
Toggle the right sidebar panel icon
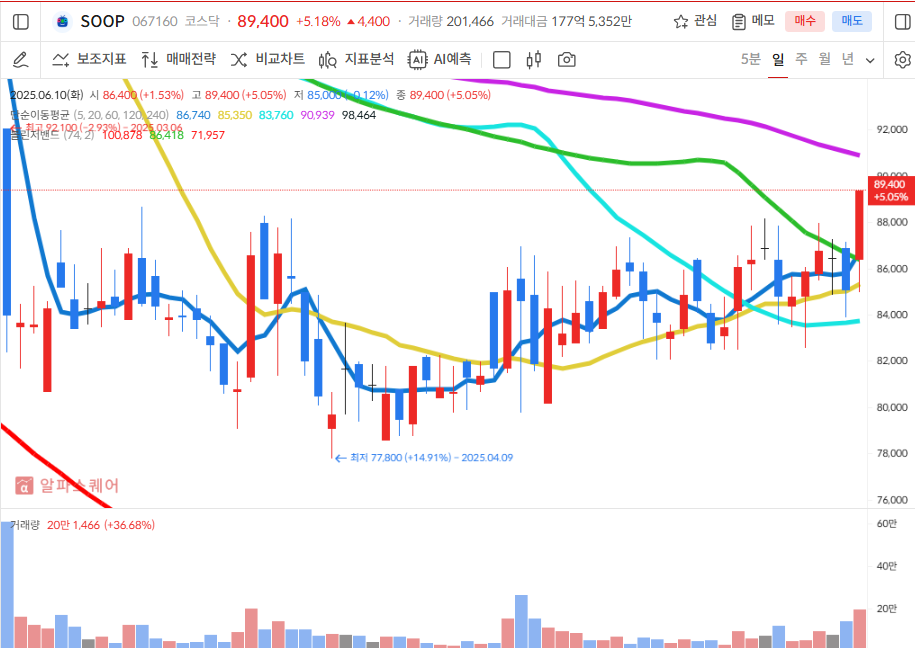(902, 22)
